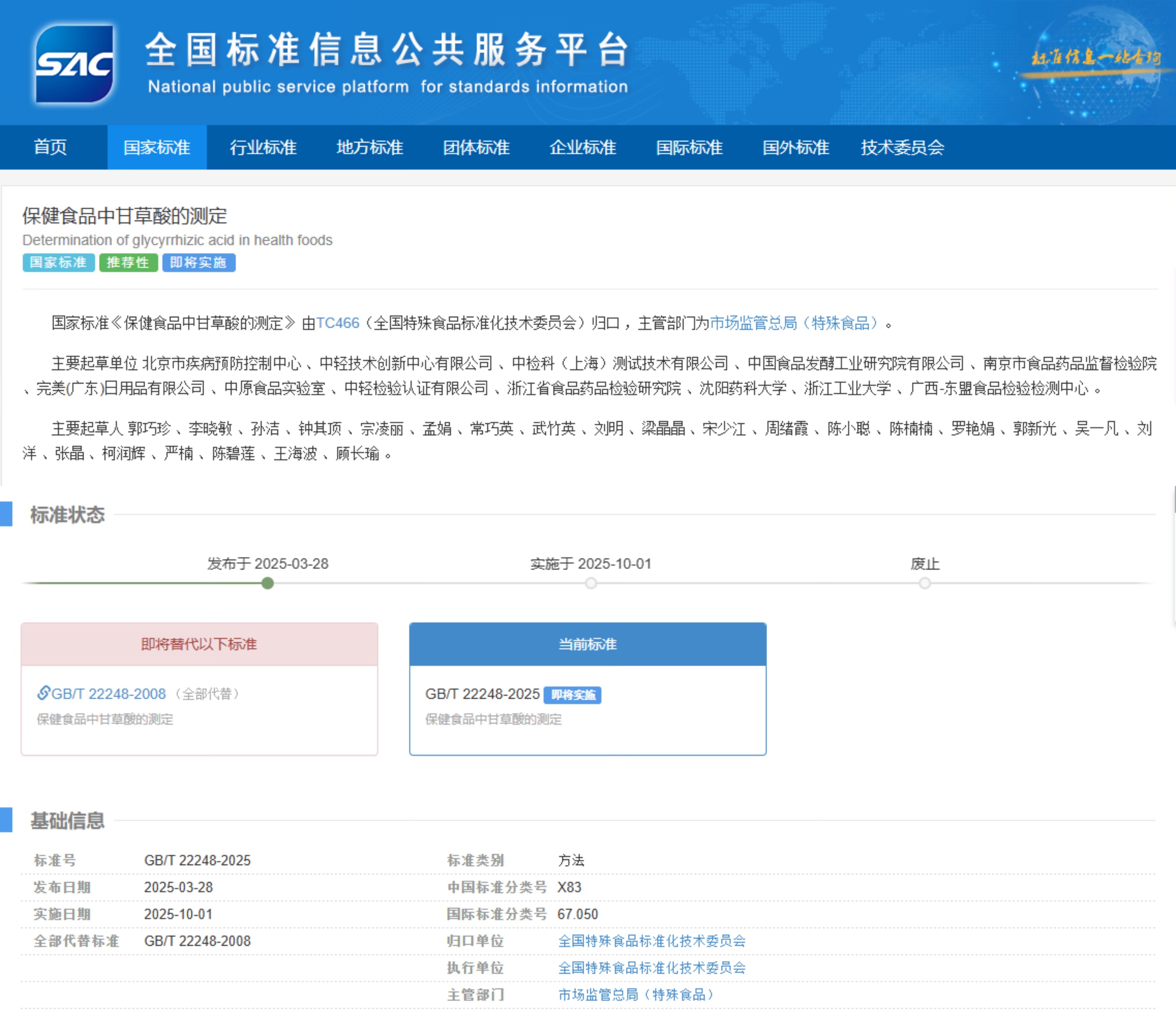The width and height of the screenshot is (1176, 1023).
Task: Click platform title 全国标准信息公共服务平台
Action: coord(388,49)
